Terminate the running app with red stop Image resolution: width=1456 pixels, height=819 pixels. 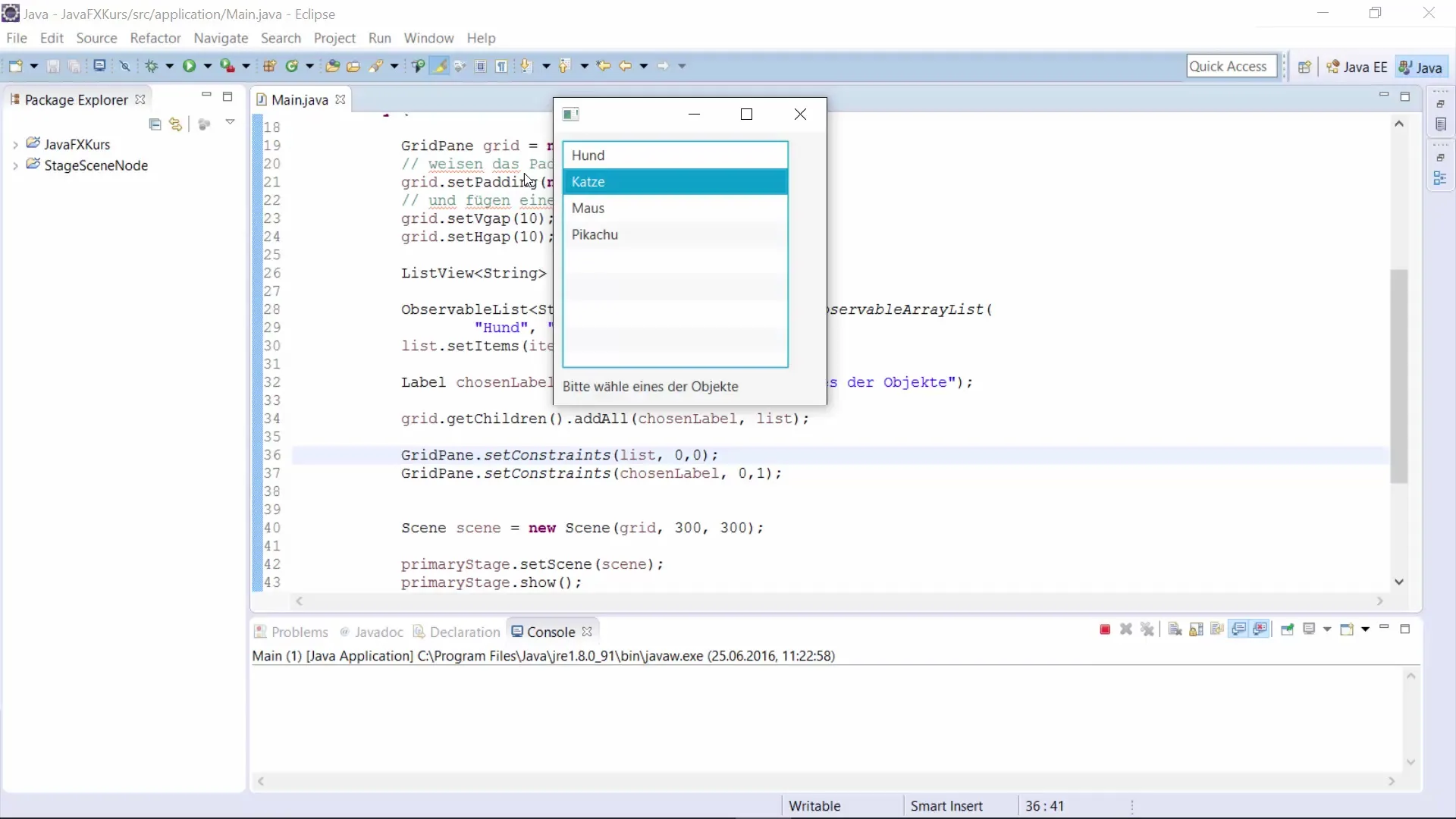(x=1105, y=630)
